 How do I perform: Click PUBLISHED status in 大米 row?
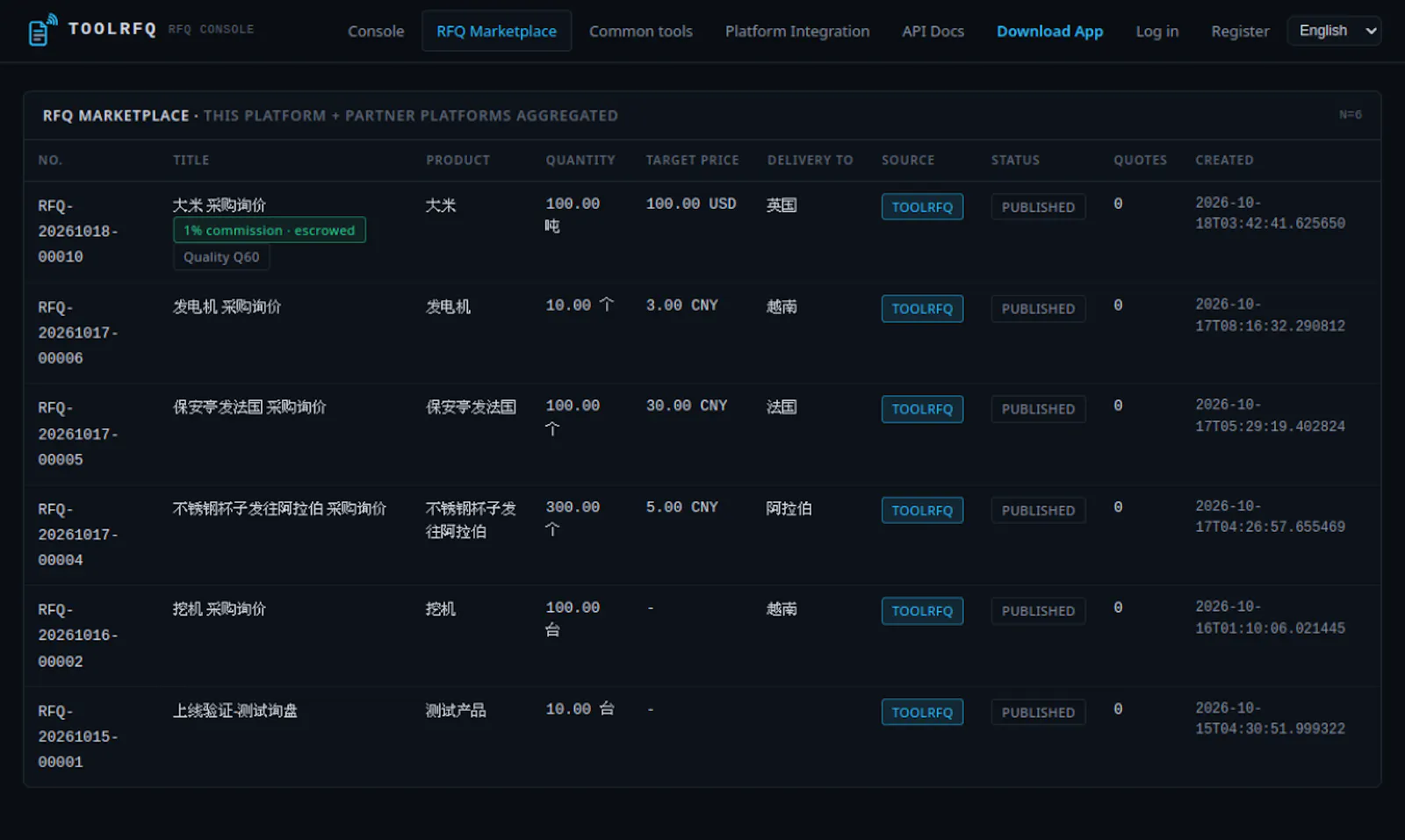[x=1038, y=207]
